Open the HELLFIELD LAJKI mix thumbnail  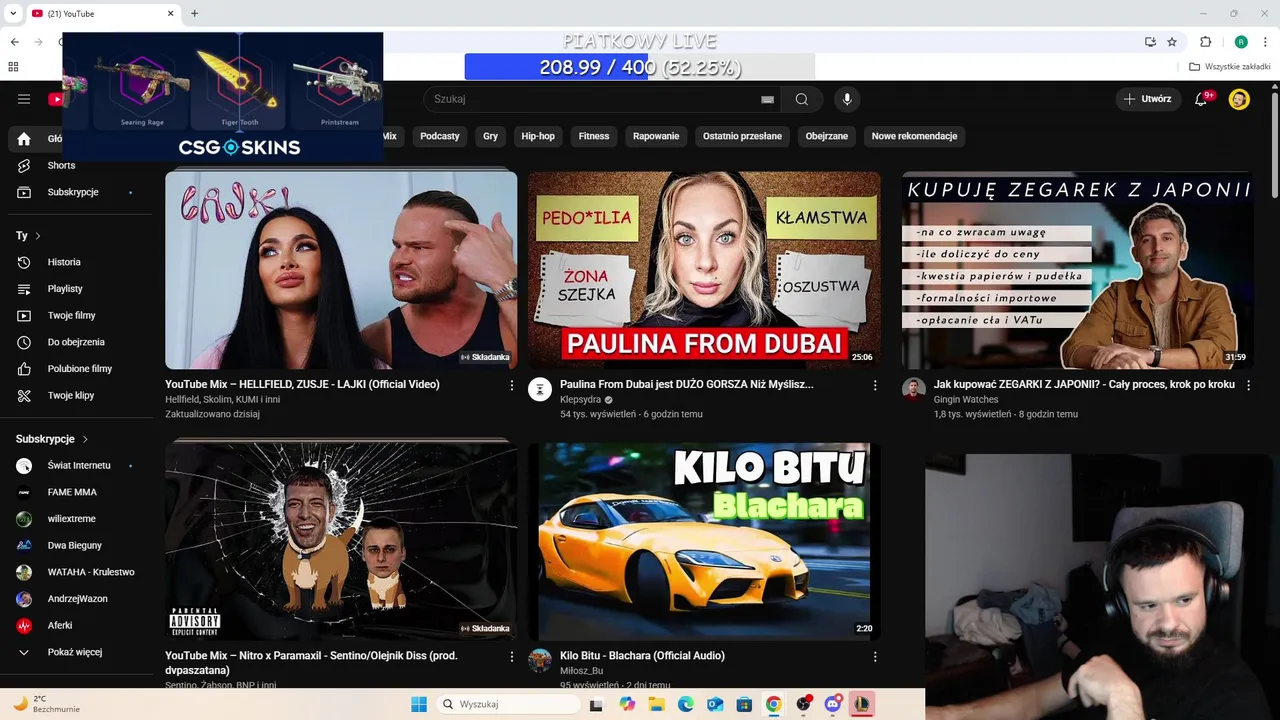click(x=341, y=270)
